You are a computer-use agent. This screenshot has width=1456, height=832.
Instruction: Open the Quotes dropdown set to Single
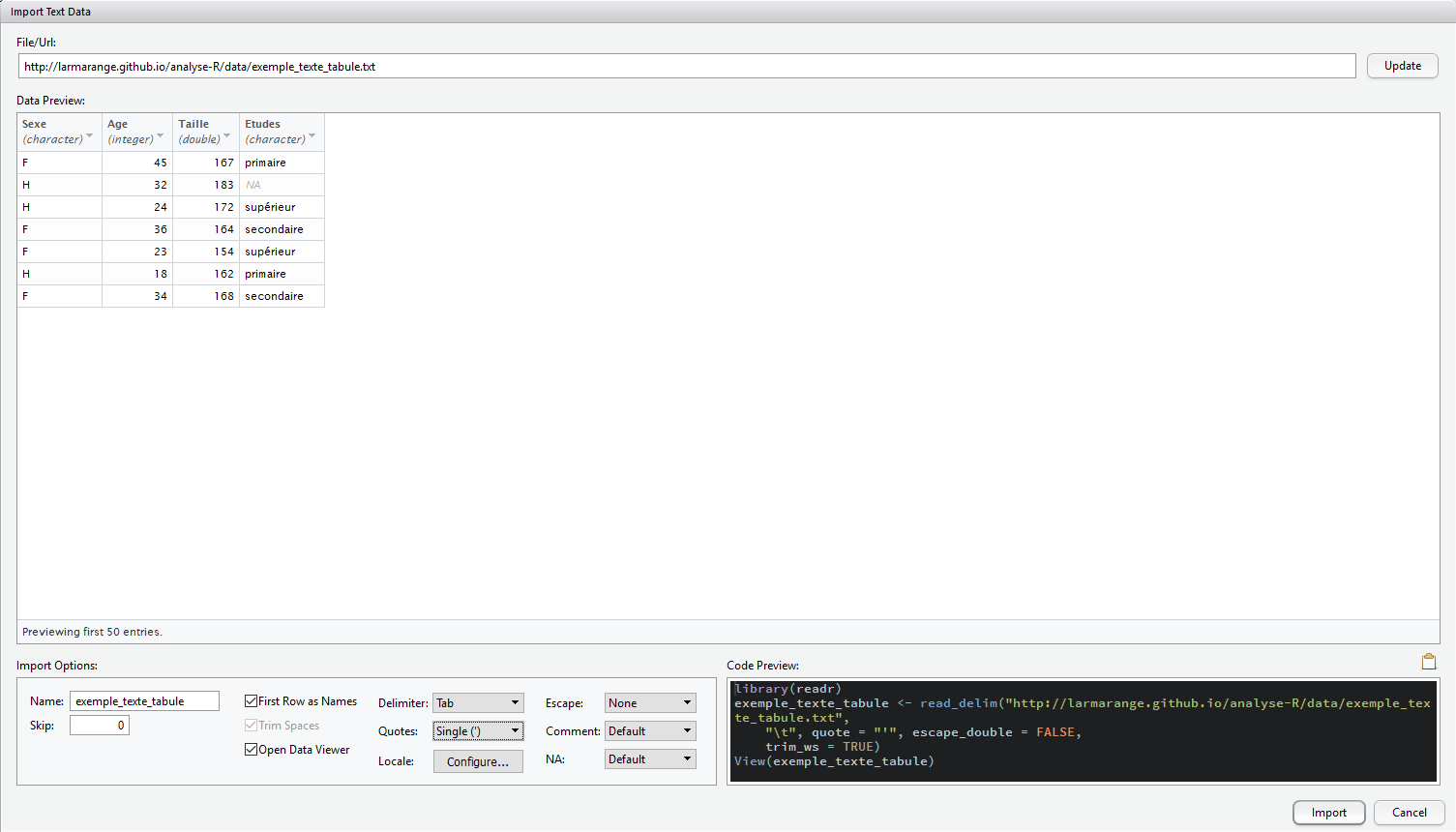pos(478,731)
